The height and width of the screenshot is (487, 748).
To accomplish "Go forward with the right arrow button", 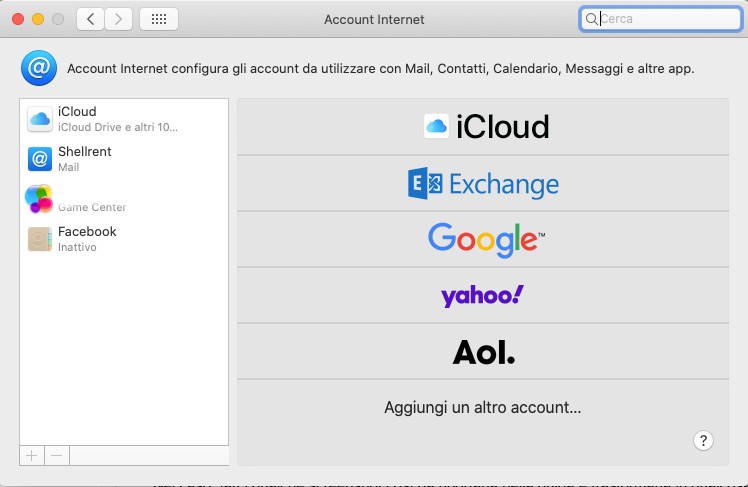I will pyautogui.click(x=118, y=19).
